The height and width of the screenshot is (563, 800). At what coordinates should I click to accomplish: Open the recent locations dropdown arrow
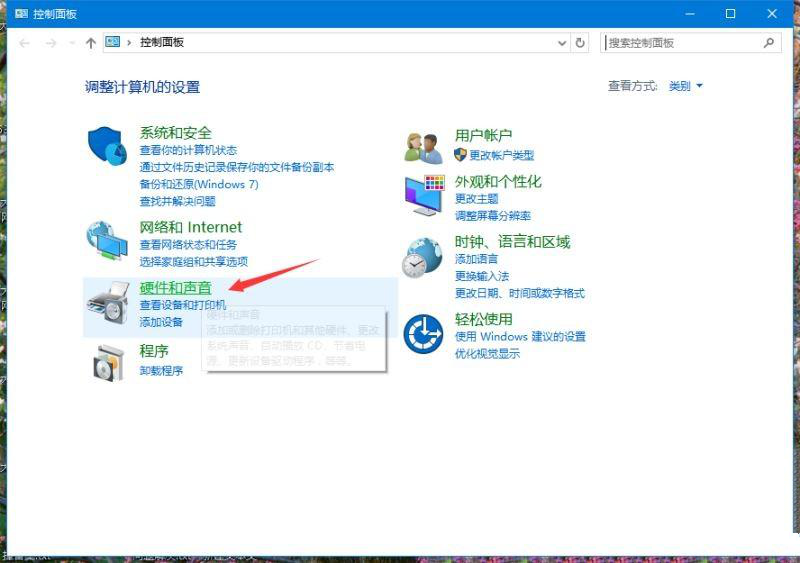point(72,43)
